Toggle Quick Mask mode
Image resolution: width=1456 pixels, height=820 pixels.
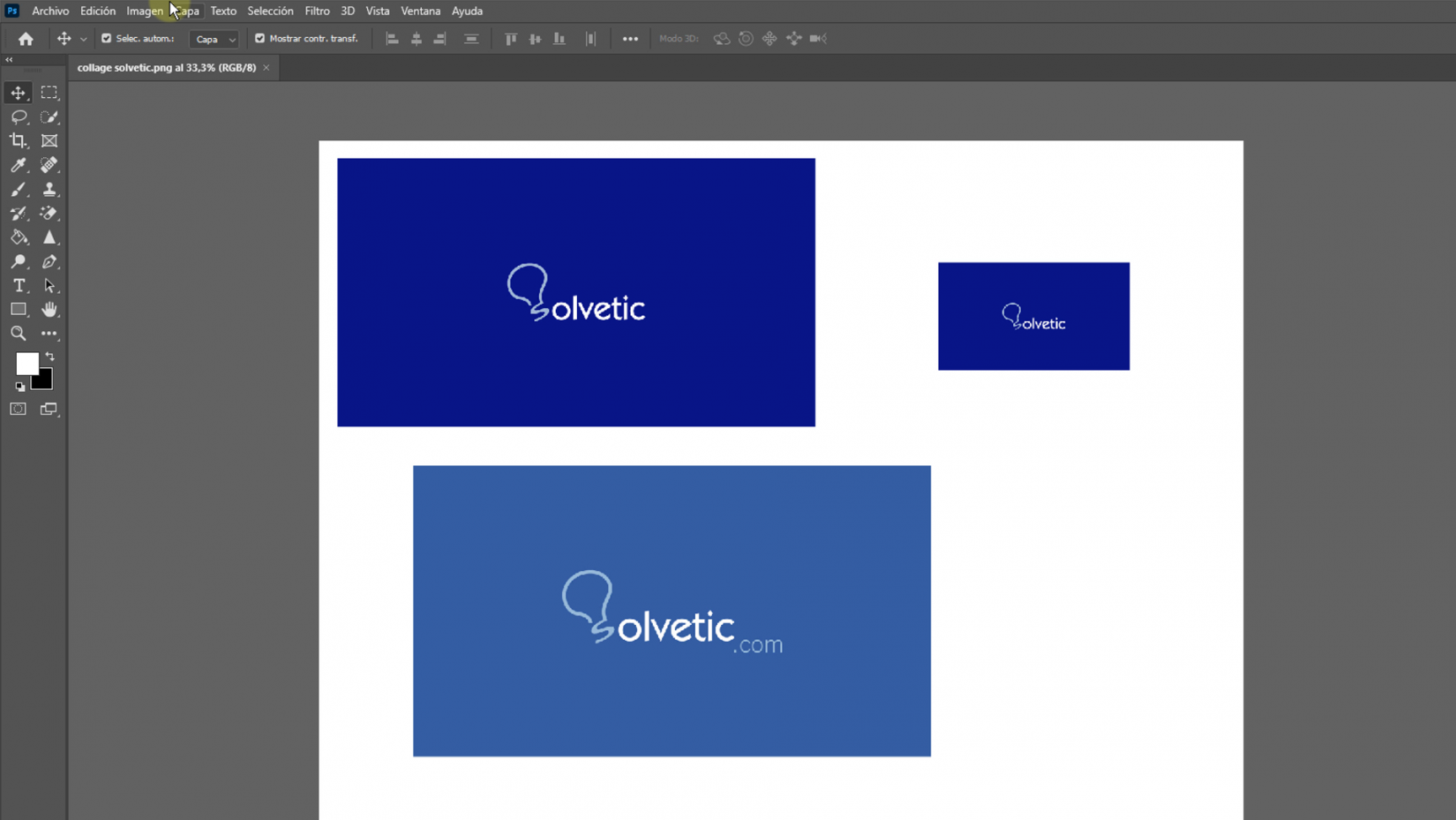[x=19, y=409]
